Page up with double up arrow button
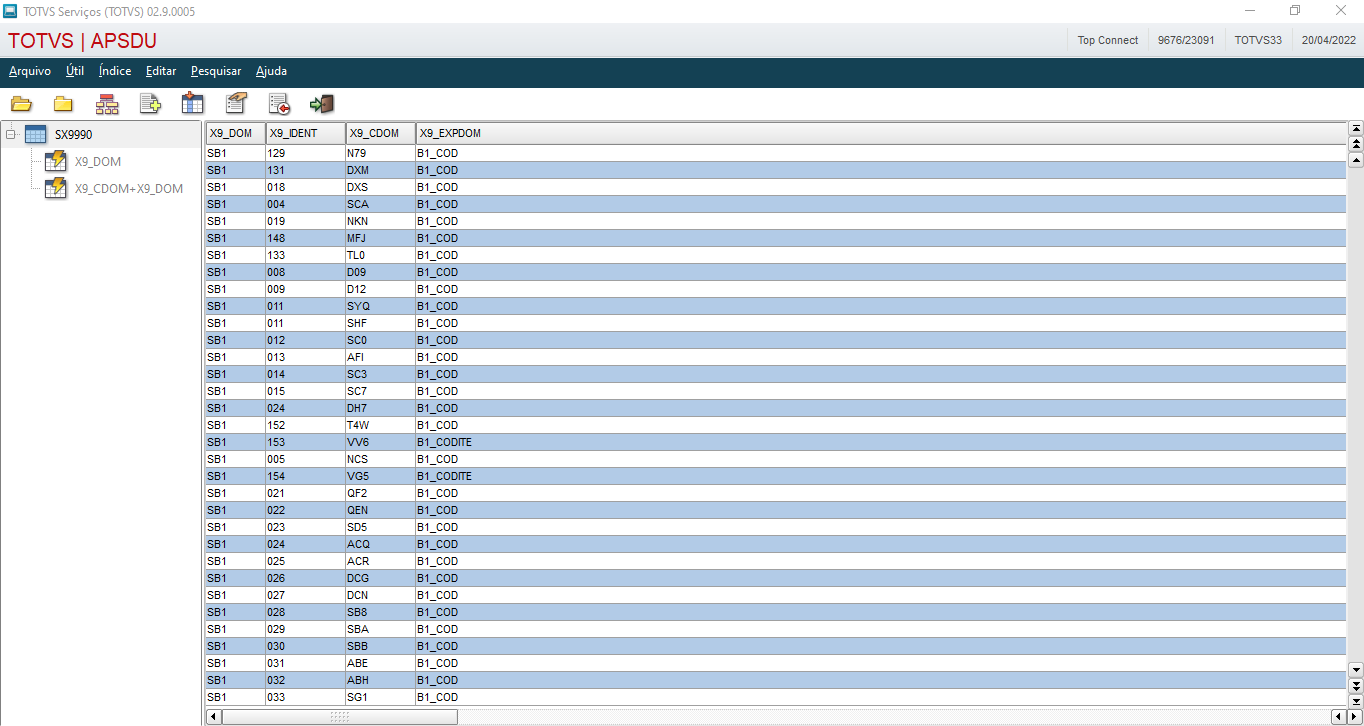 (1356, 144)
